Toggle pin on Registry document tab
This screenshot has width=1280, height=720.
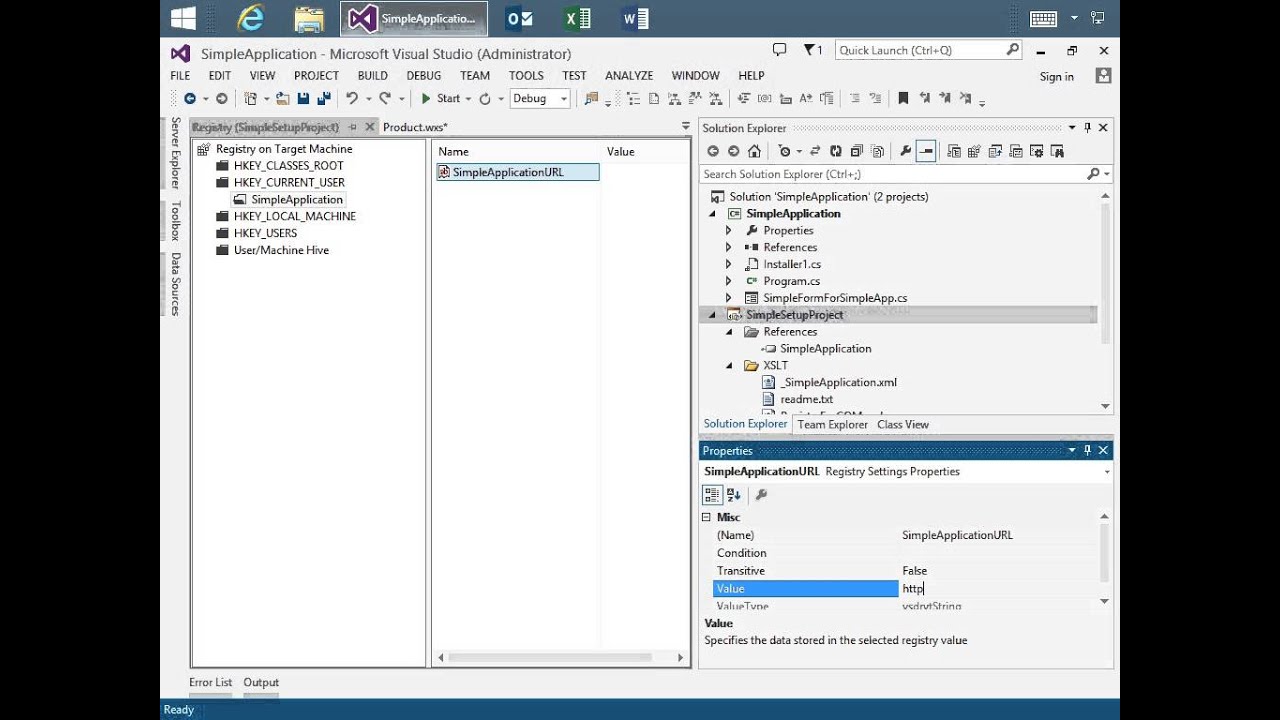click(x=352, y=127)
